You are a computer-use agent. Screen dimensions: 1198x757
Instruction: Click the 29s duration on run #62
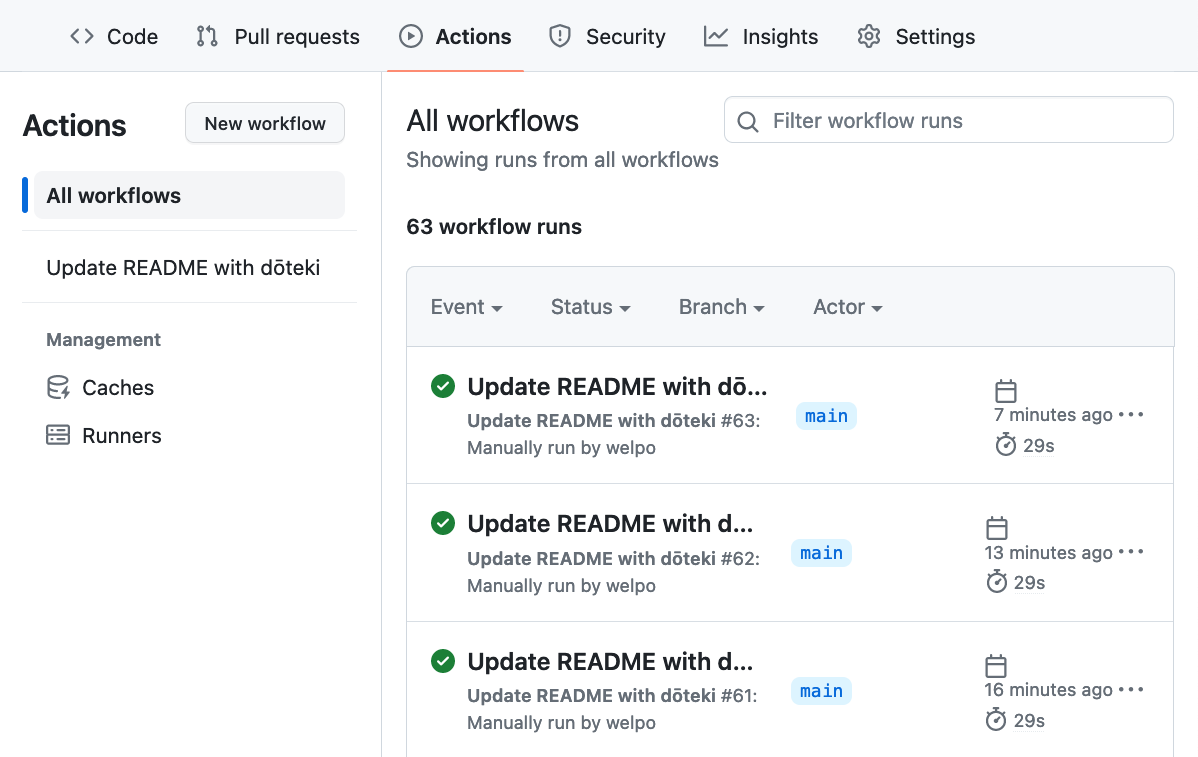coord(1029,583)
